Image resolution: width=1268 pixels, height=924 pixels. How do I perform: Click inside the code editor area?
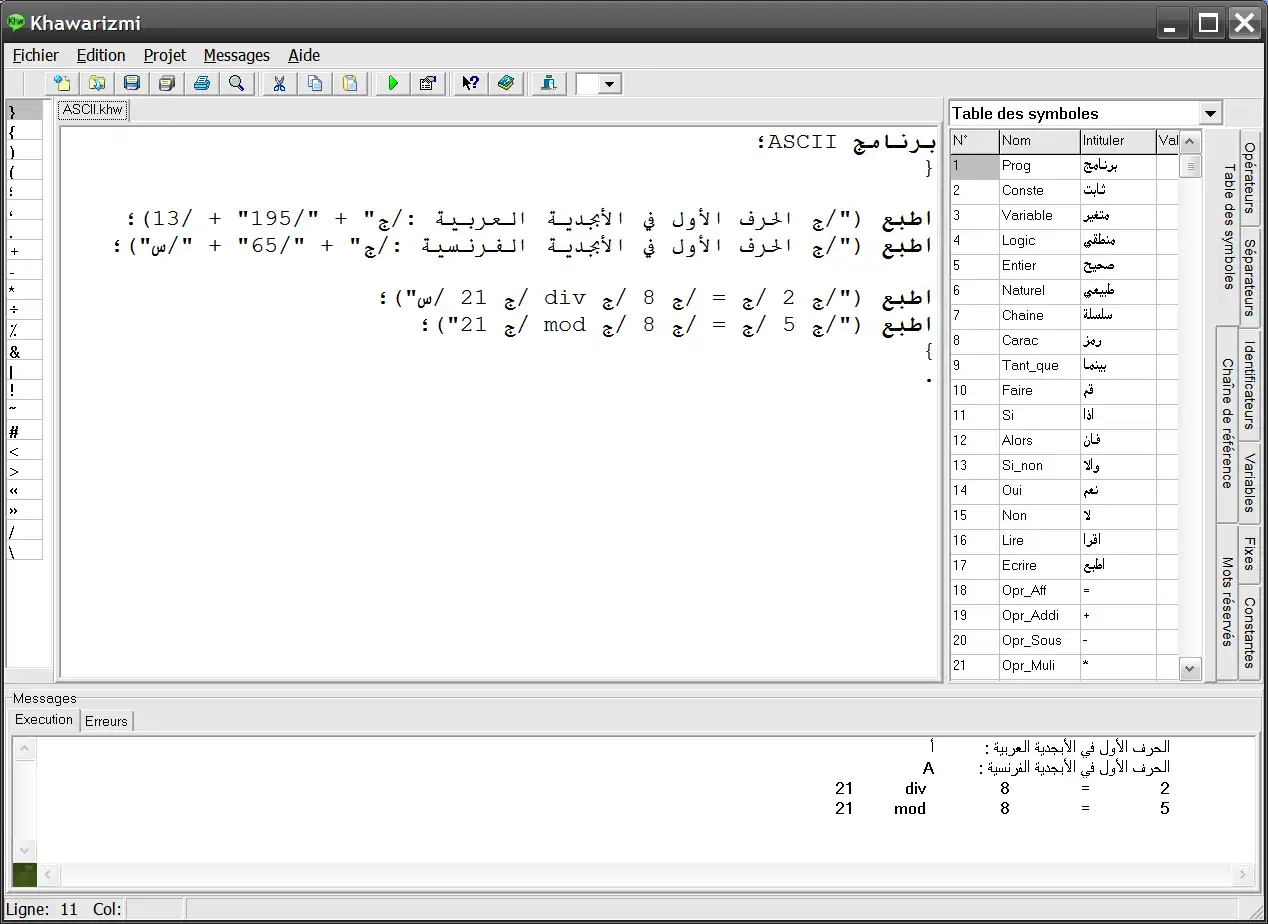pyautogui.click(x=500, y=403)
